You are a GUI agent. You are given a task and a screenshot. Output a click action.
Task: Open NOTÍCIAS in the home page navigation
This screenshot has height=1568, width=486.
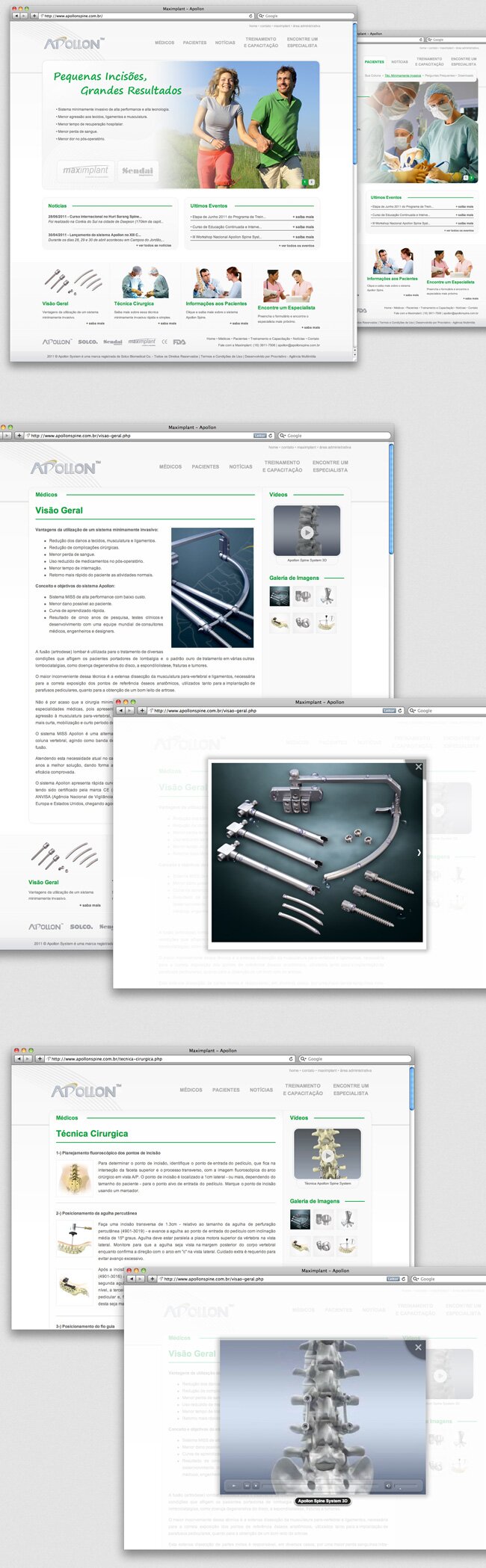[225, 43]
